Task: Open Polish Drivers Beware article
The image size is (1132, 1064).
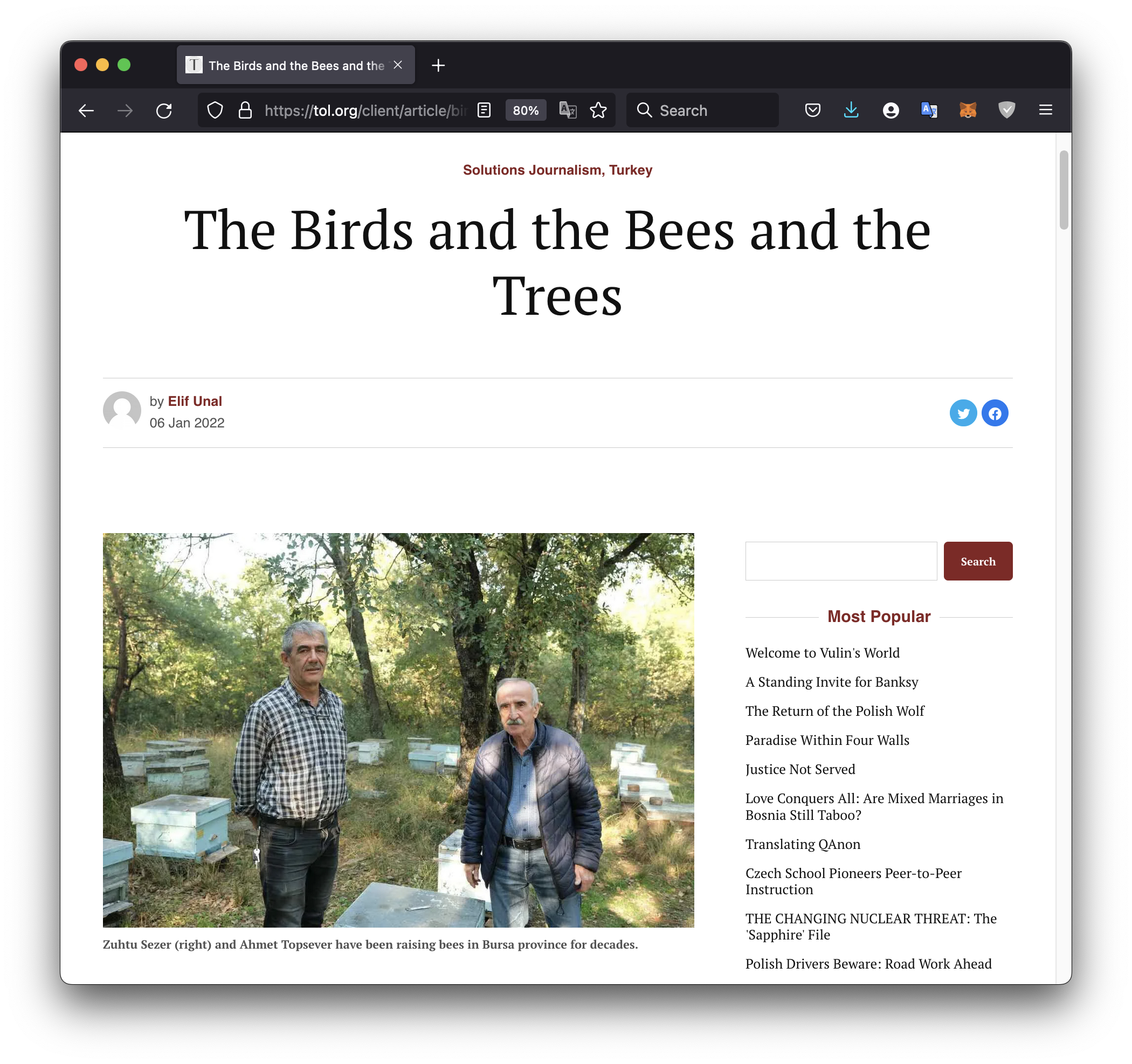Action: [868, 964]
